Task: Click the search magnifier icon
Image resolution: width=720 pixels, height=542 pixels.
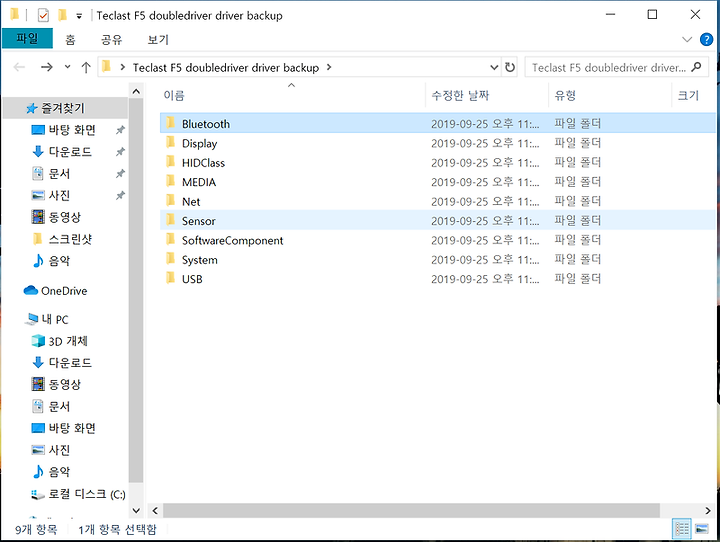Action: point(696,67)
